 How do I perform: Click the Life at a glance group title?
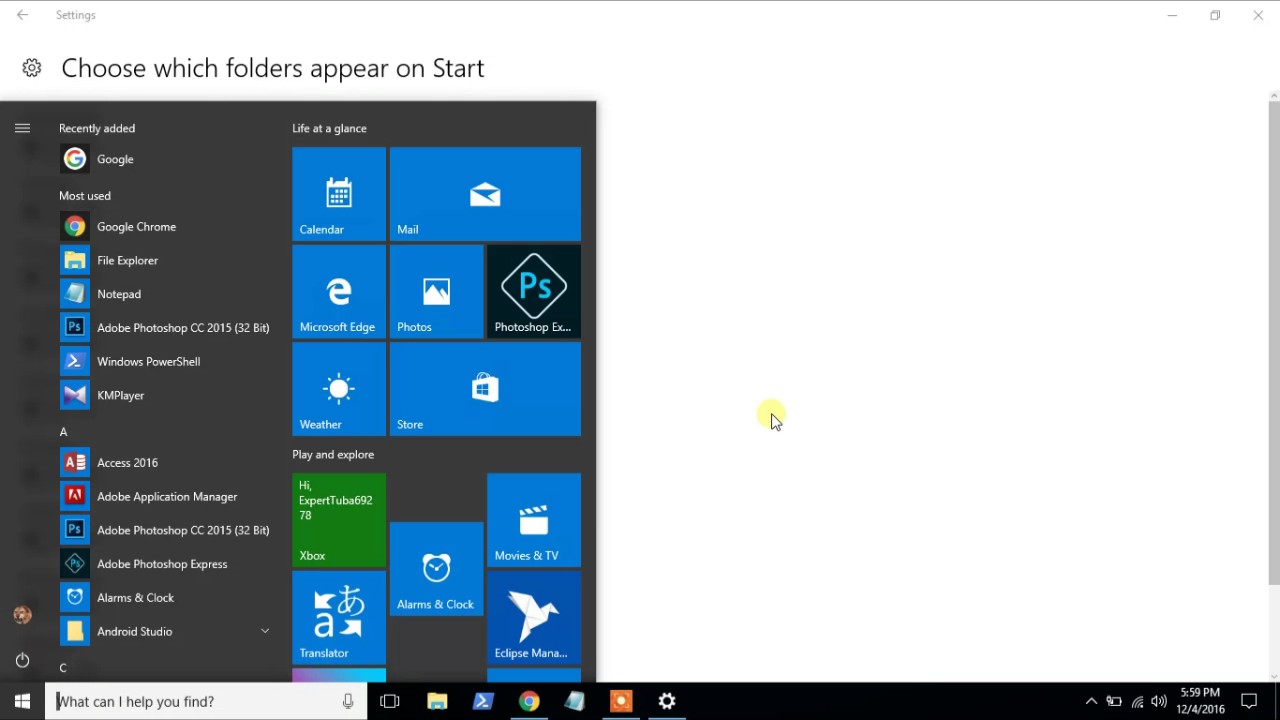[329, 128]
